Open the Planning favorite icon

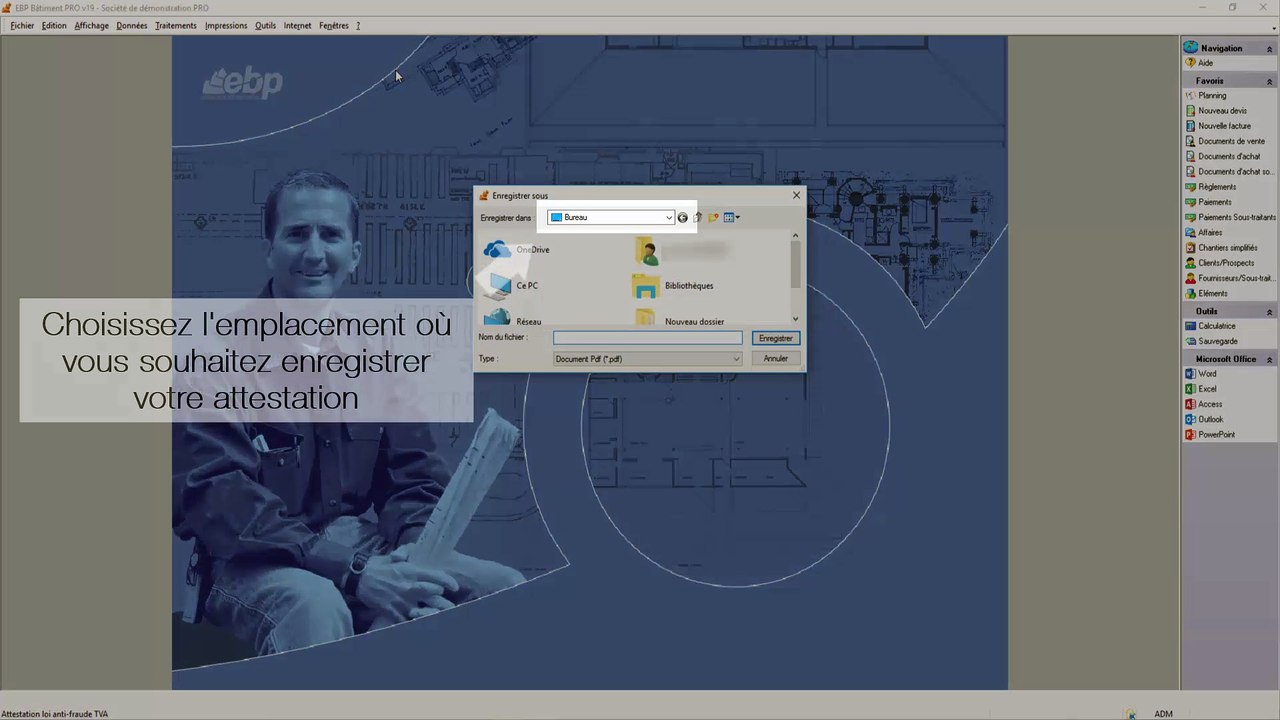1190,96
